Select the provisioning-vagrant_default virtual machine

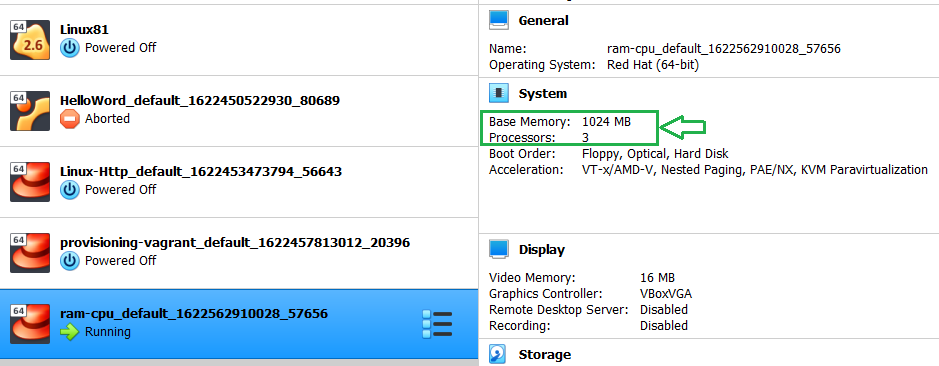click(x=239, y=253)
